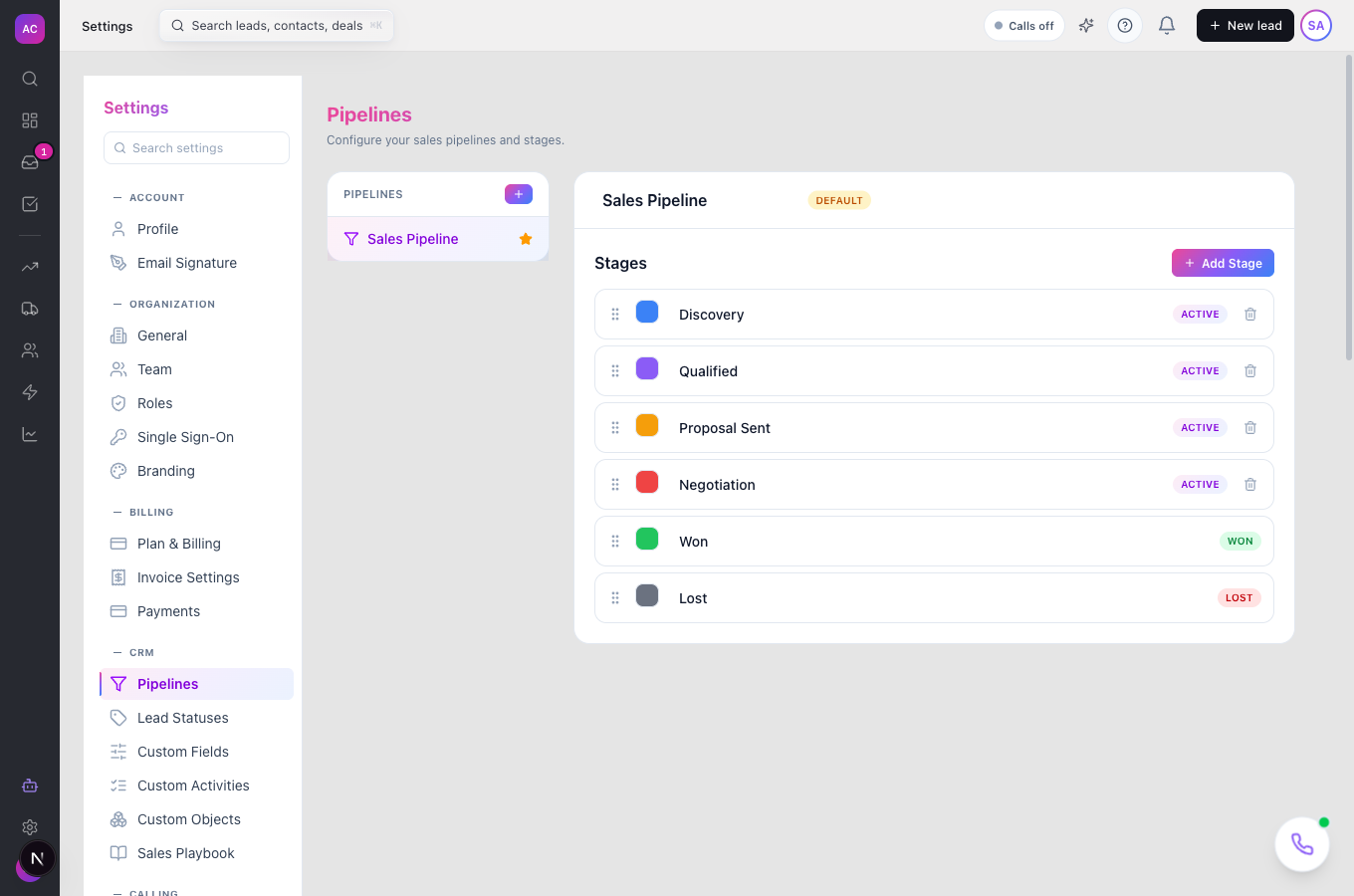
Task: Delete the Discovery stage
Action: tap(1250, 315)
